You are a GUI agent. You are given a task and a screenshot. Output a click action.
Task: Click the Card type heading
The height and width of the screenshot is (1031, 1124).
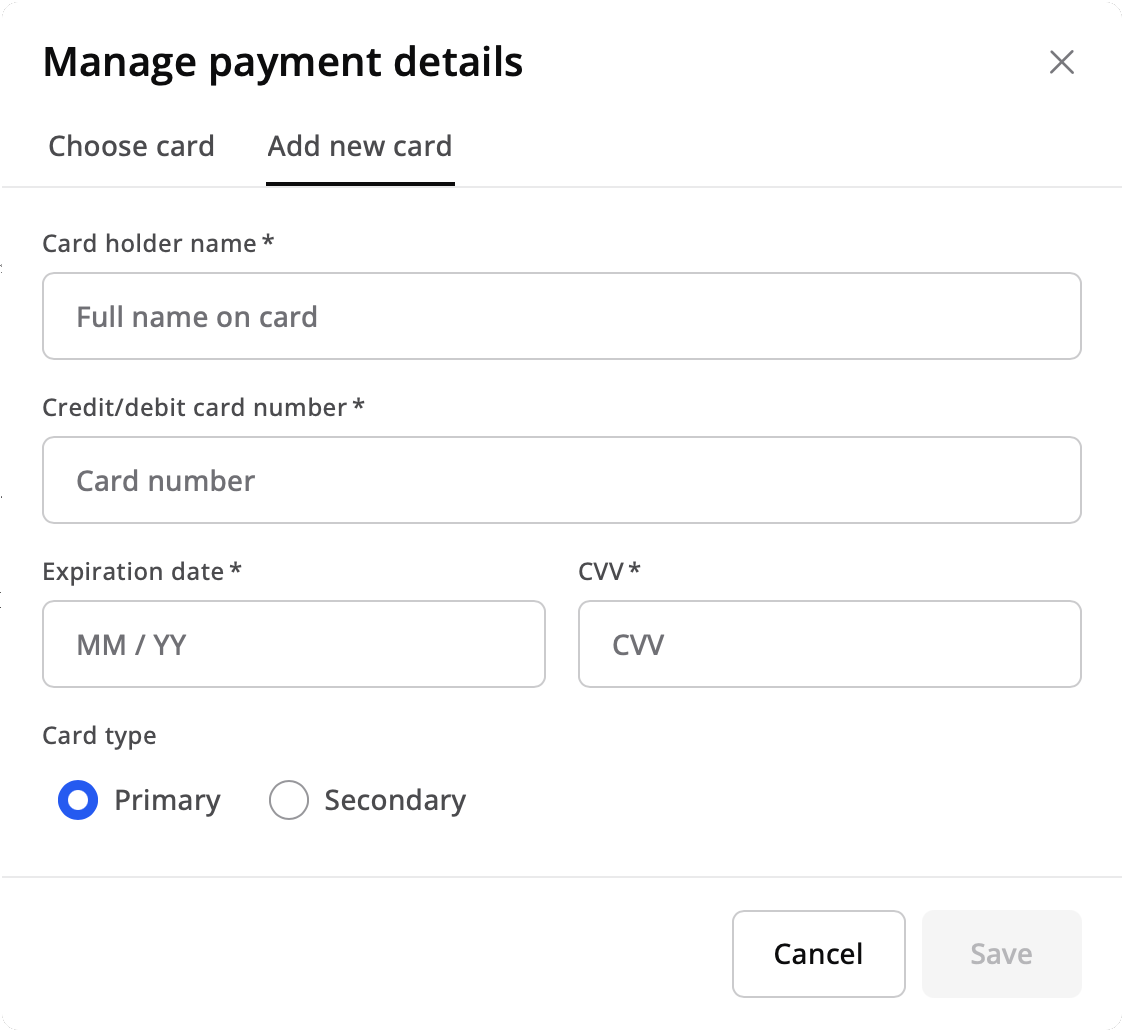click(x=99, y=736)
